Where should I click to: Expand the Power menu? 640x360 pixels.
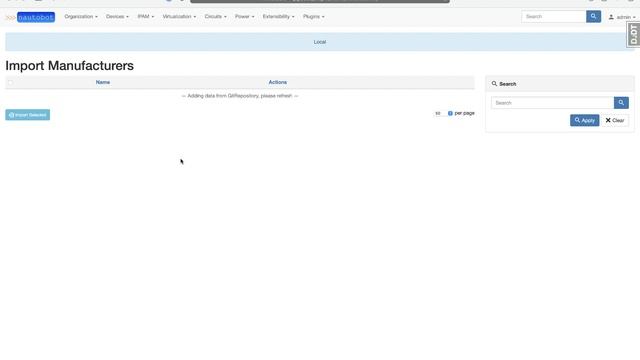tap(244, 17)
